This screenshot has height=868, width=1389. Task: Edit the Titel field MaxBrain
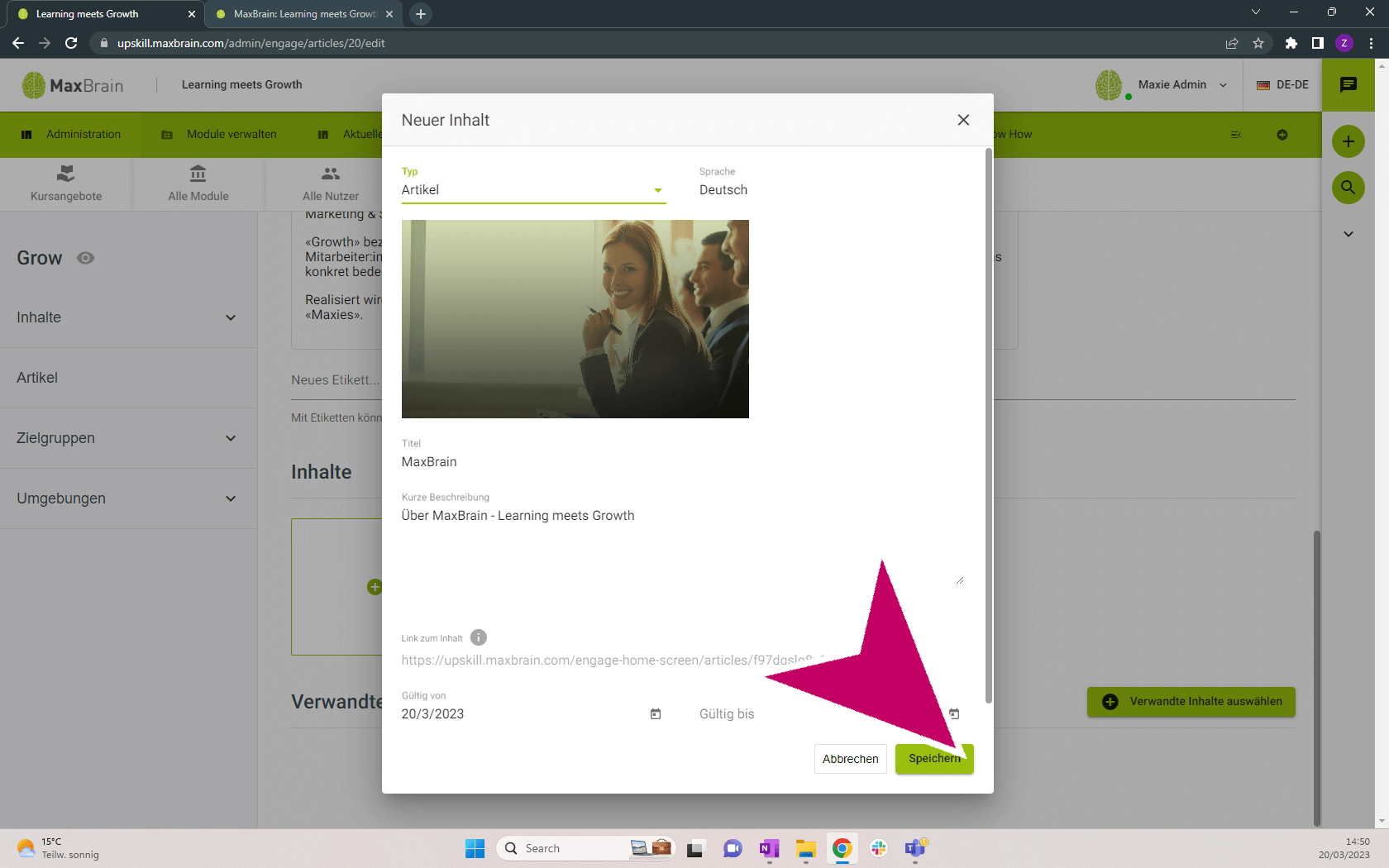pyautogui.click(x=682, y=462)
